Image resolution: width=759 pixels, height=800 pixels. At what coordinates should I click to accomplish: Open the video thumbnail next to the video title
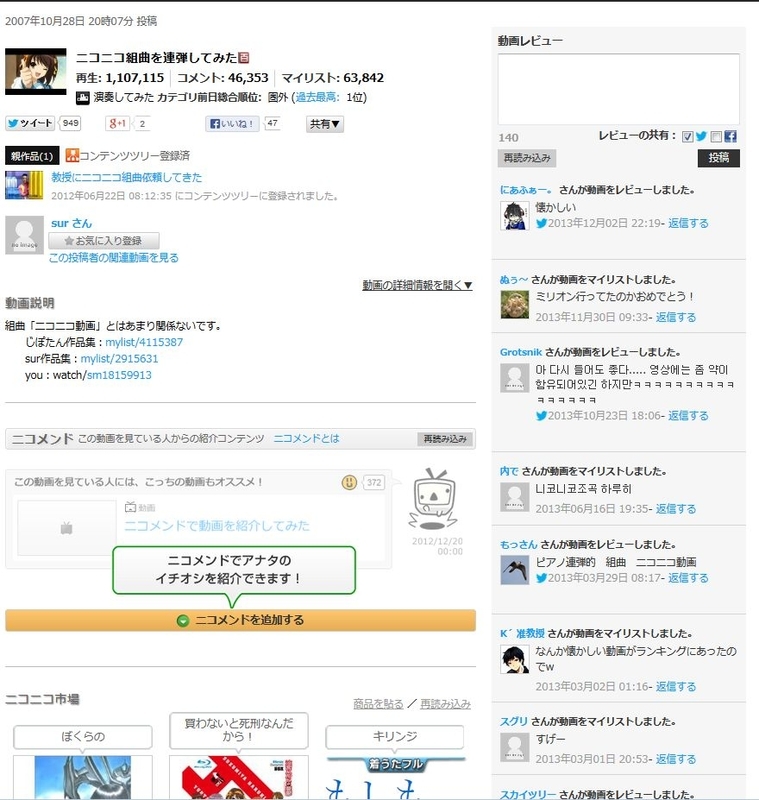36,71
